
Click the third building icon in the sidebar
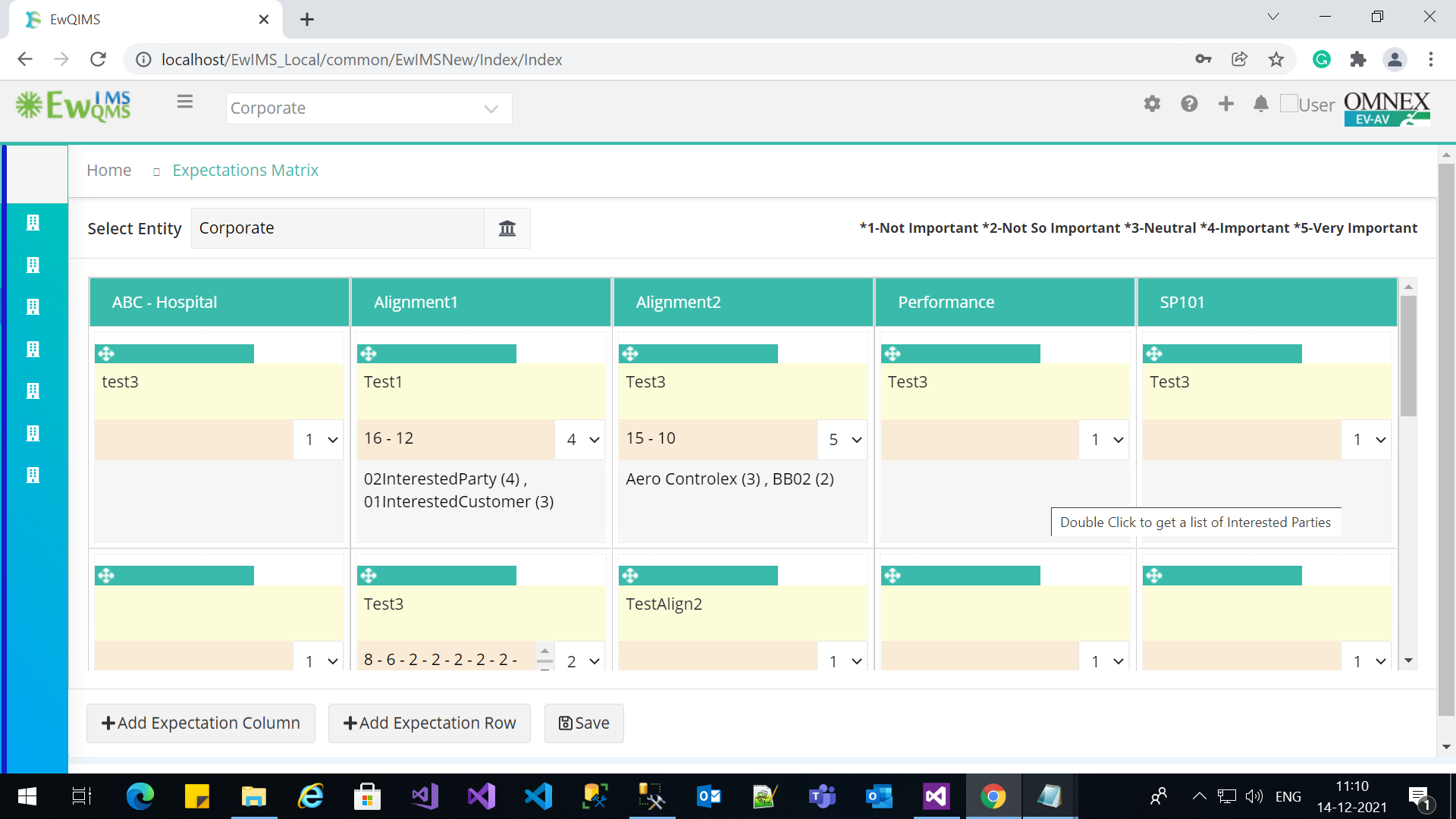pyautogui.click(x=33, y=306)
